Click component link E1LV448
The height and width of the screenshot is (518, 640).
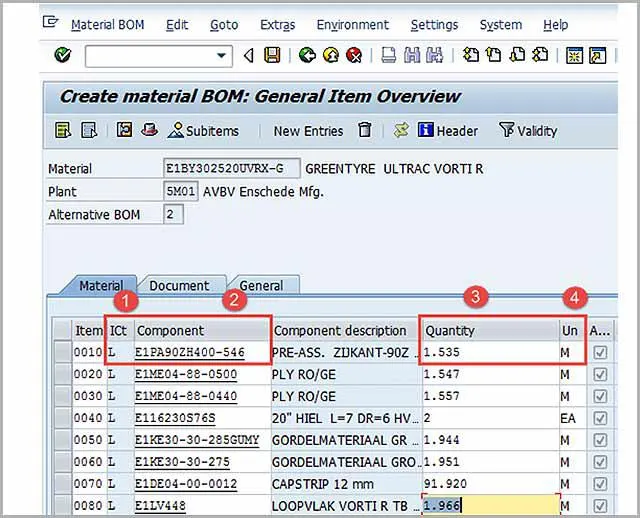tap(160, 506)
